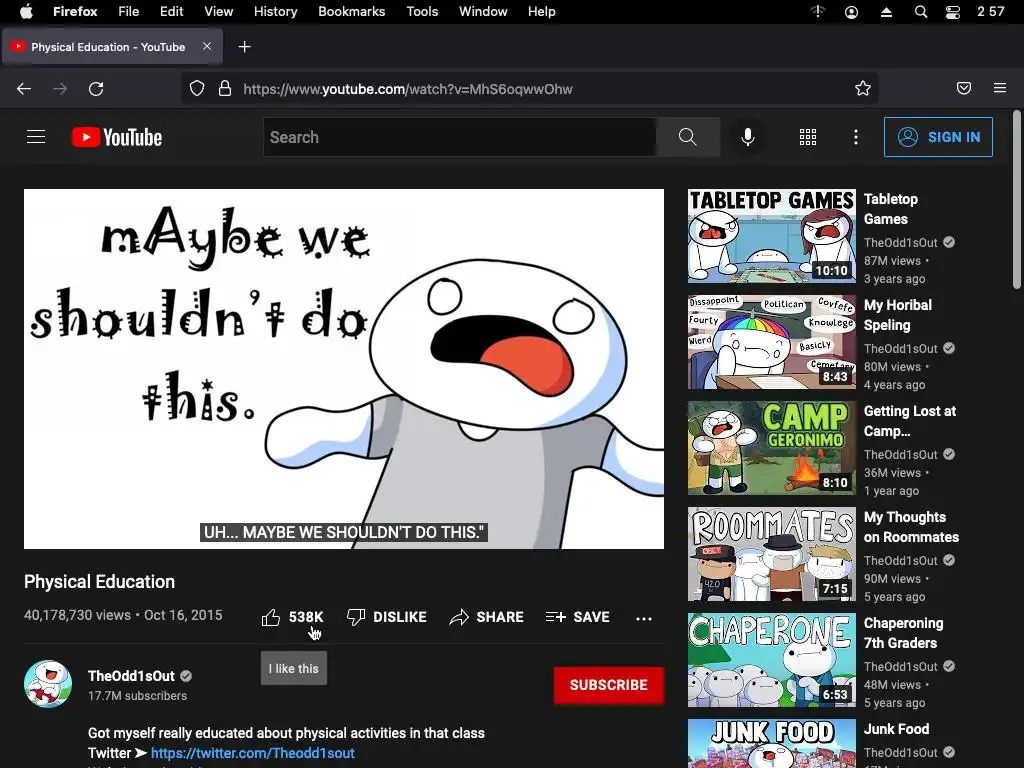Screen dimensions: 1024x768
Task: Click the thumbs-down Dislike button
Action: click(387, 617)
